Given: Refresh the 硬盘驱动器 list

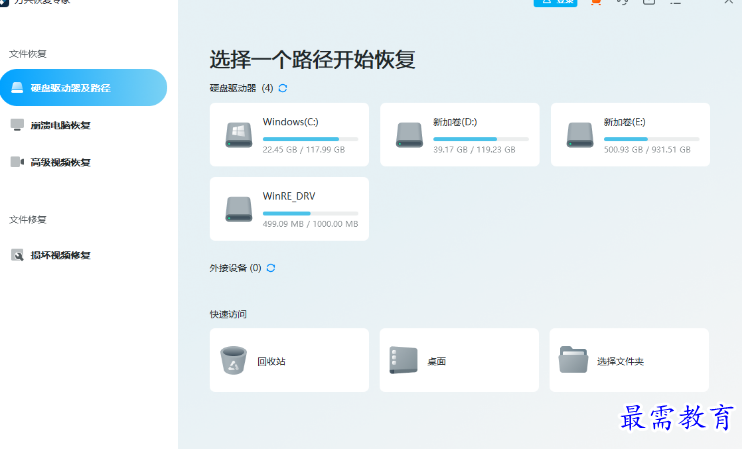Looking at the screenshot, I should 283,88.
